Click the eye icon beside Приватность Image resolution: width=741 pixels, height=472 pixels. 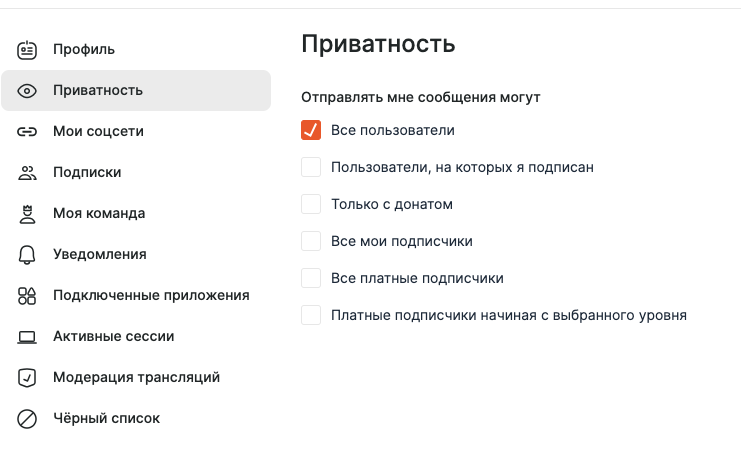pyautogui.click(x=27, y=91)
